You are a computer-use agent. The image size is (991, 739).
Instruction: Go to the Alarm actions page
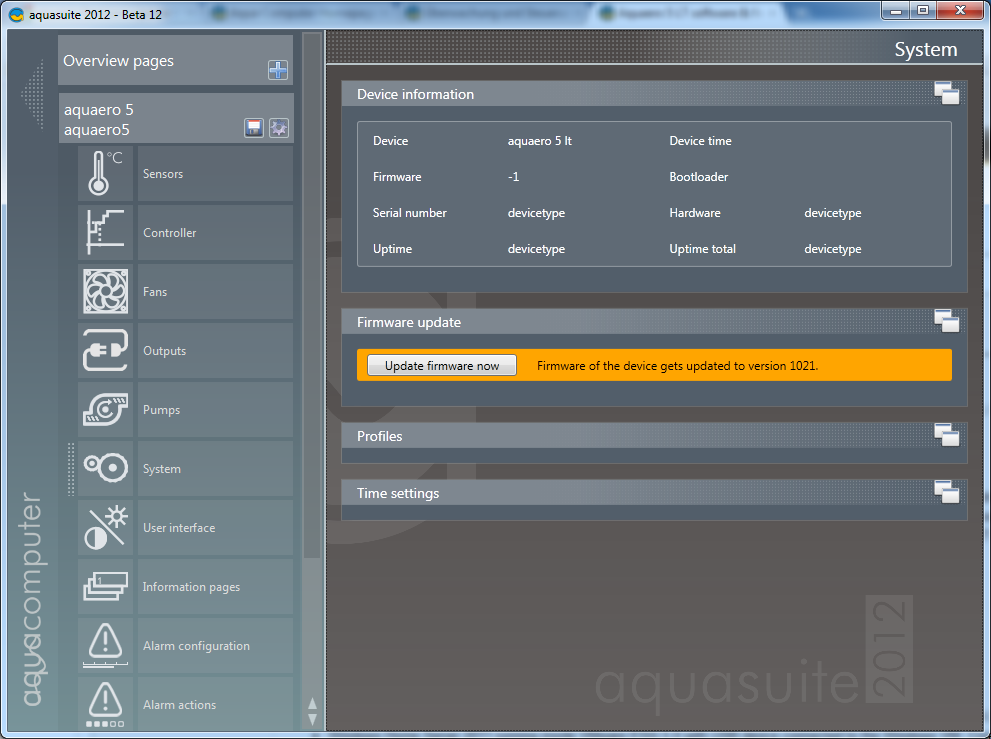point(216,704)
